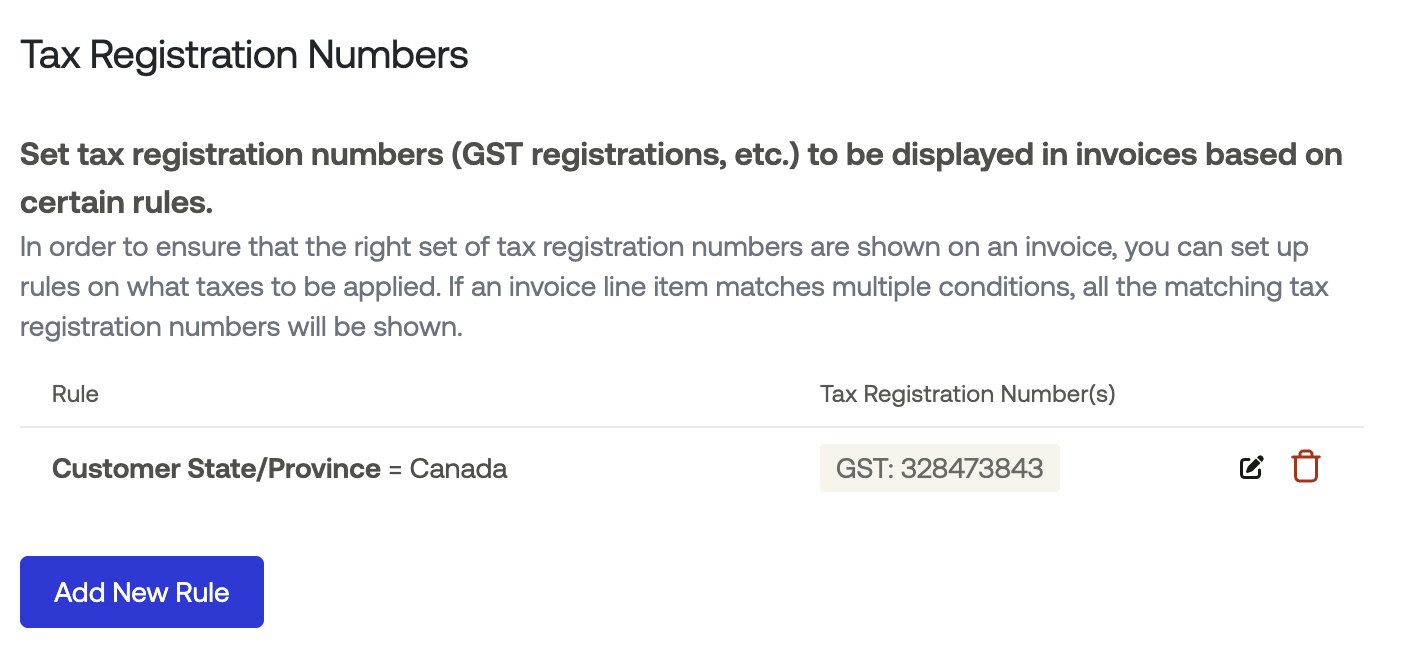This screenshot has height=662, width=1408.
Task: Click the Add New Rule button
Action: coord(142,592)
